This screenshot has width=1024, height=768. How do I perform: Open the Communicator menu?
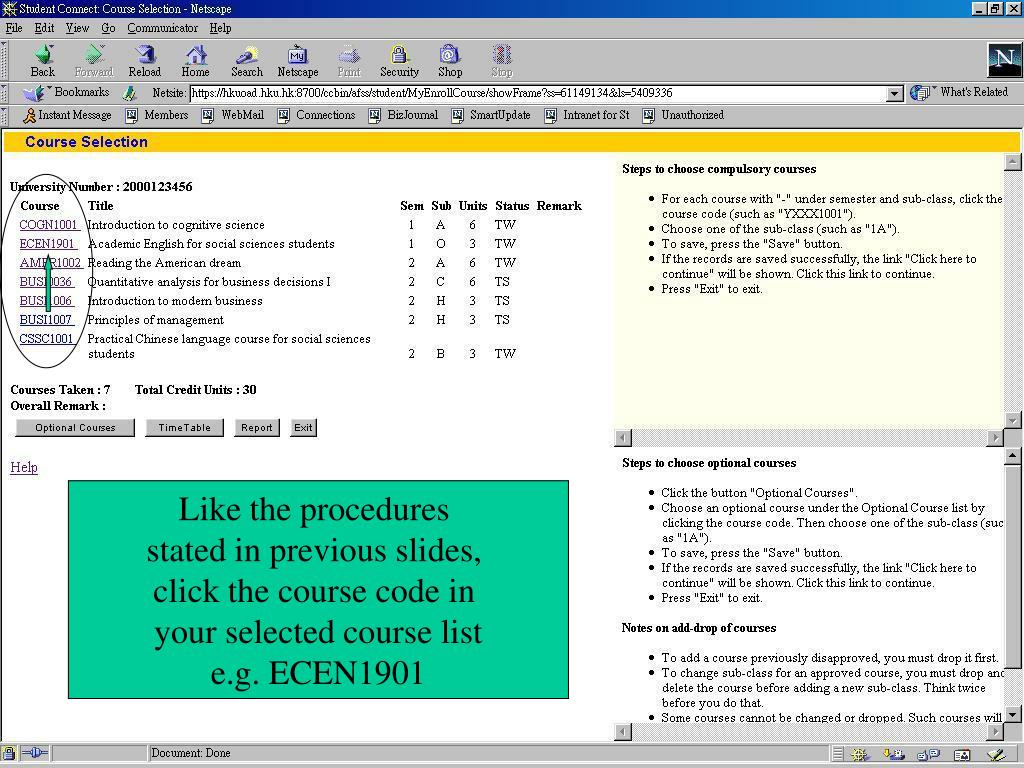tap(163, 28)
